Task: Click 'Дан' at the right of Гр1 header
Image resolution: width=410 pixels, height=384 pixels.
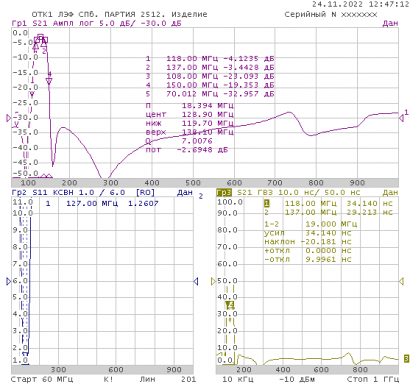Action: click(x=390, y=23)
